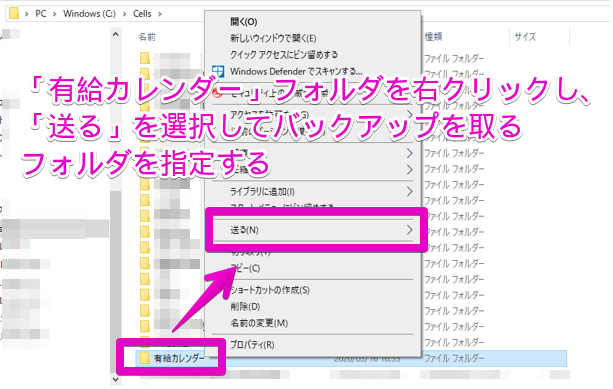Select ショートカットの作成(S)
This screenshot has width=613, height=389.
point(270,290)
